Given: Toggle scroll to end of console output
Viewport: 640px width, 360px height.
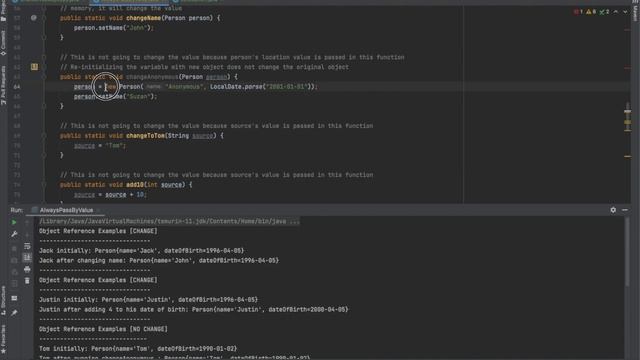Looking at the screenshot, I should pos(27,257).
